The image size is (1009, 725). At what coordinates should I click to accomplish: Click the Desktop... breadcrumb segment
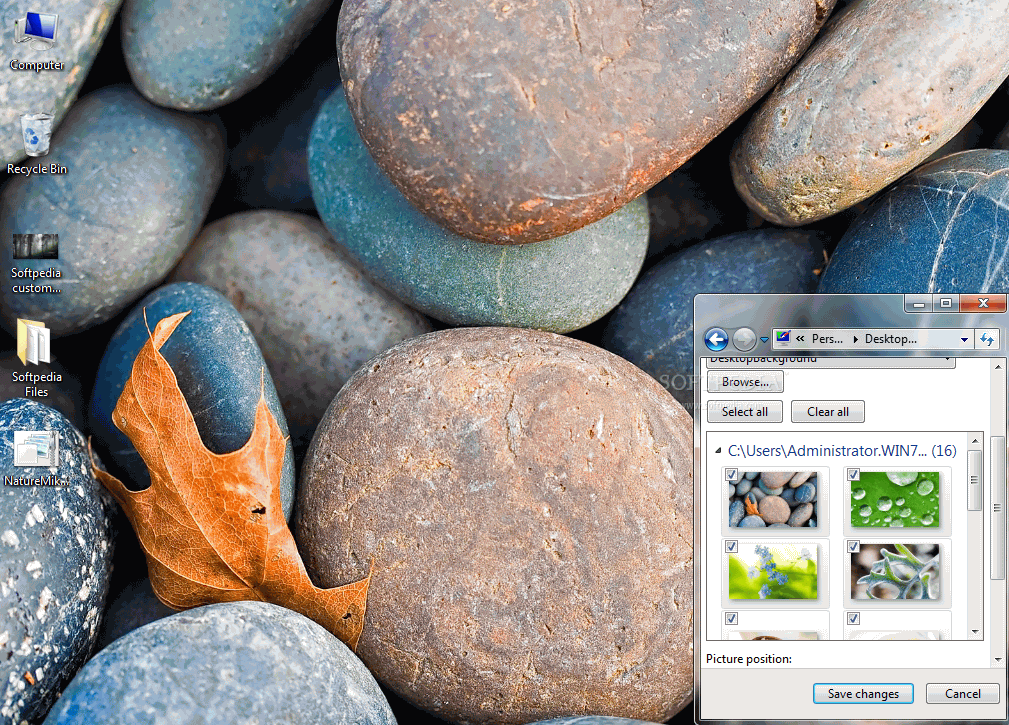tap(891, 339)
